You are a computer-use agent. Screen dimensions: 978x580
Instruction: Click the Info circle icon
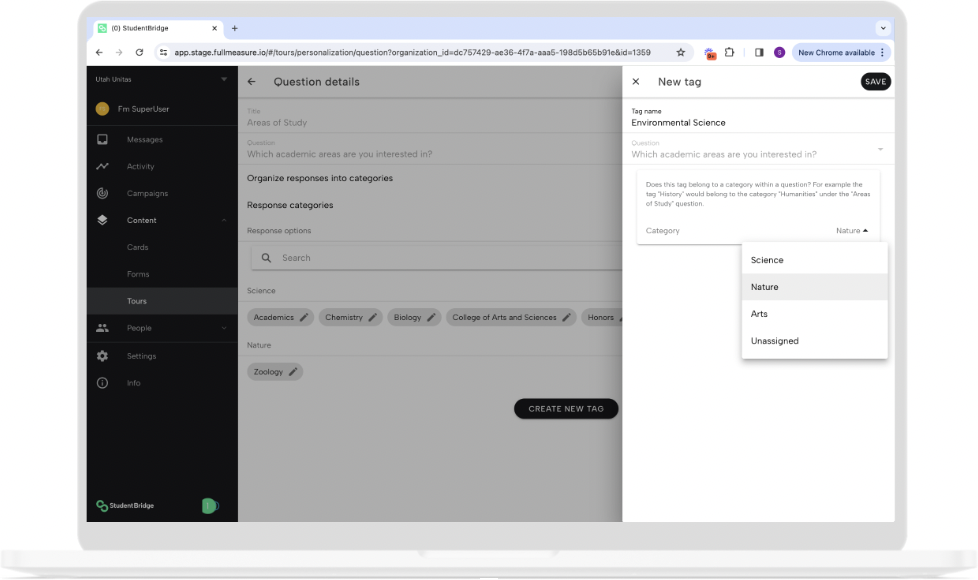tap(102, 383)
